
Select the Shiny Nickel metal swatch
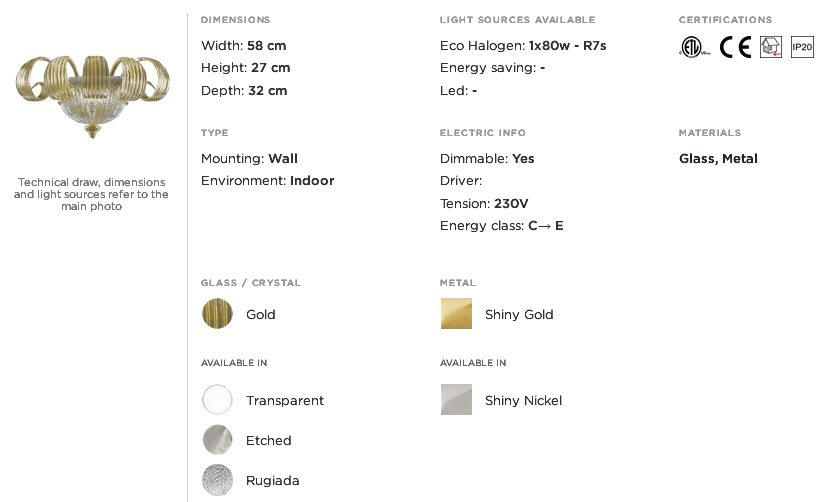click(x=456, y=399)
